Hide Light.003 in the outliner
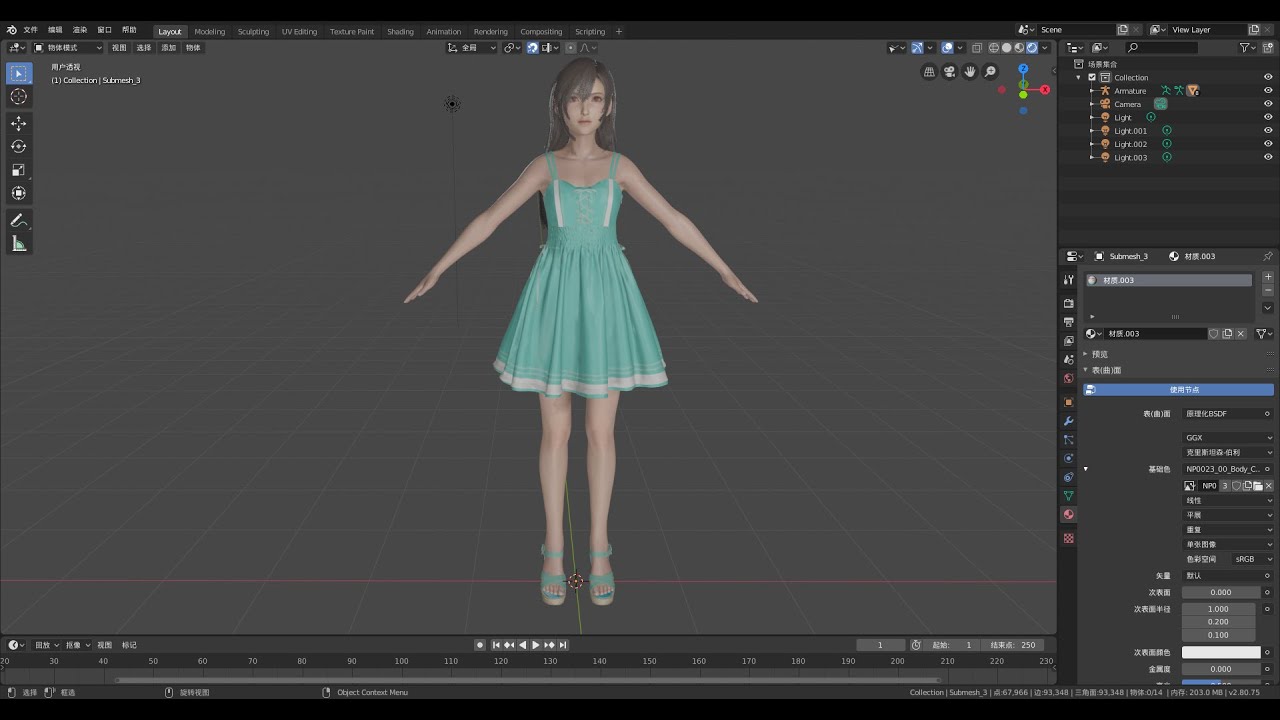This screenshot has width=1280, height=720. point(1268,157)
